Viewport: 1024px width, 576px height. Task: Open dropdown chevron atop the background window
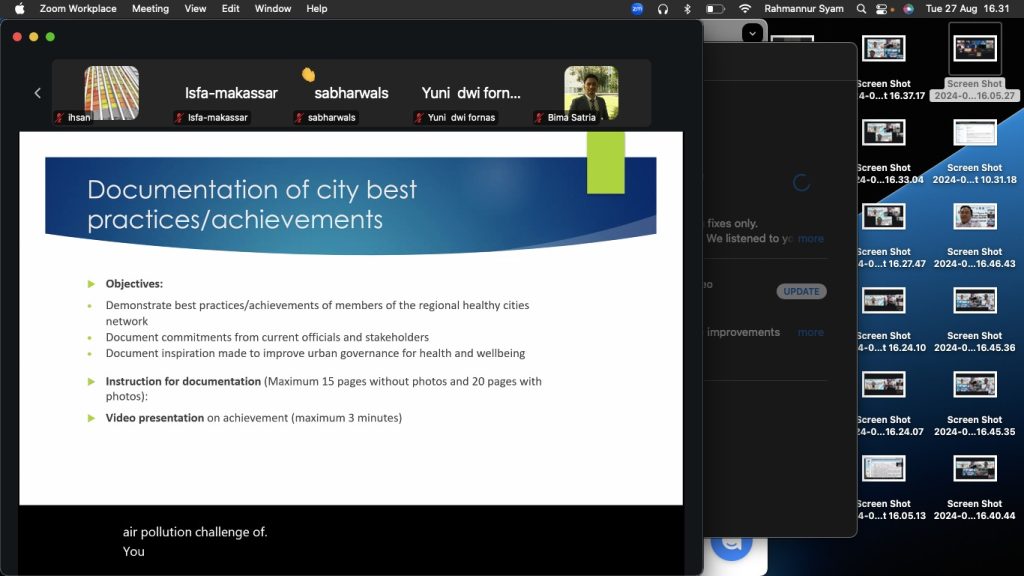tap(752, 33)
